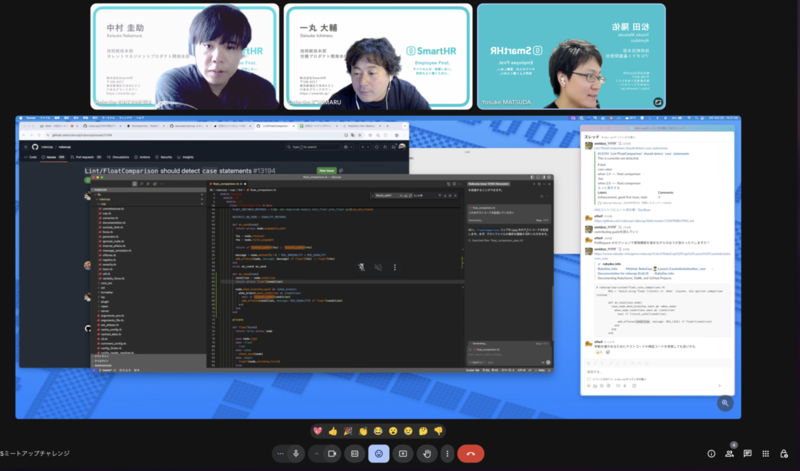Show the participants people panel
The width and height of the screenshot is (800, 471).
730,454
